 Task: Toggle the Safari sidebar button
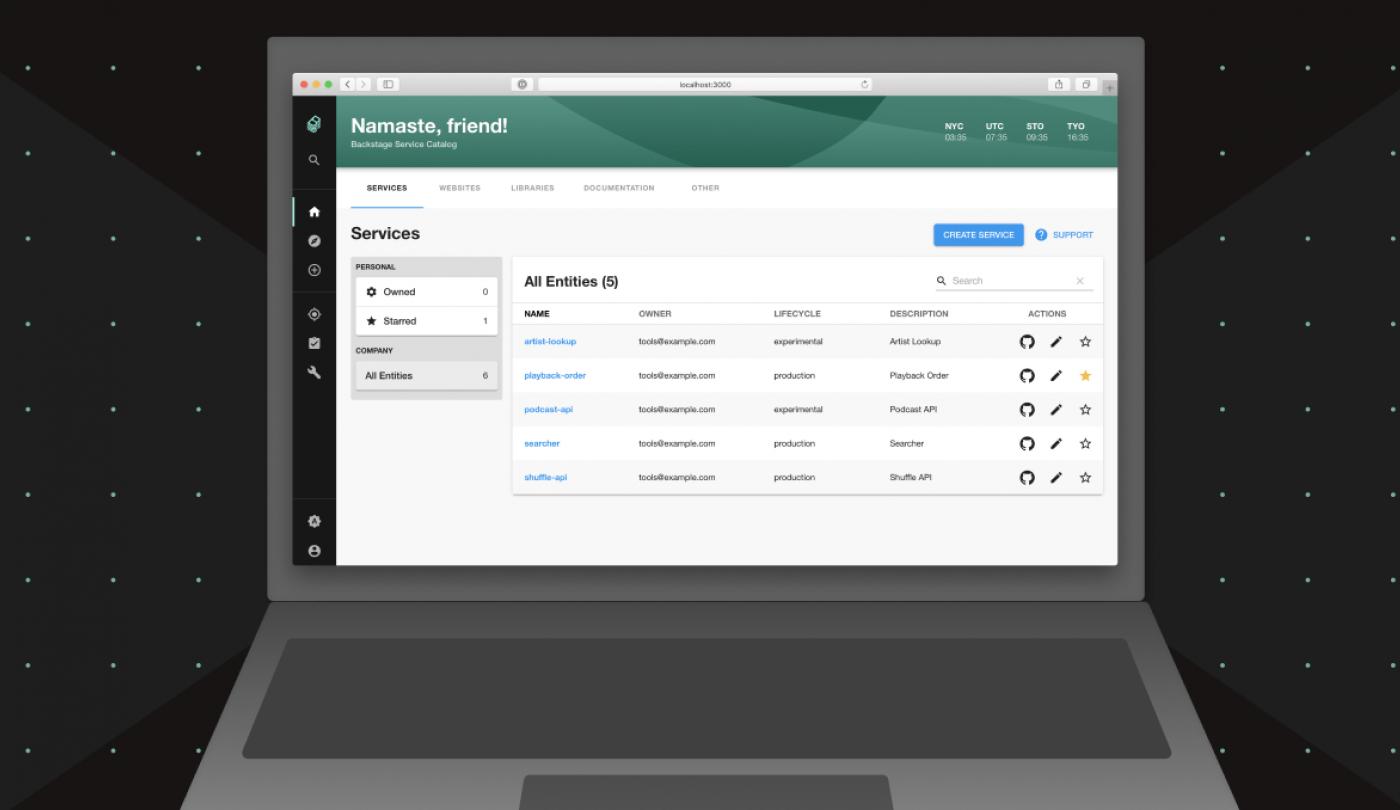click(x=388, y=85)
